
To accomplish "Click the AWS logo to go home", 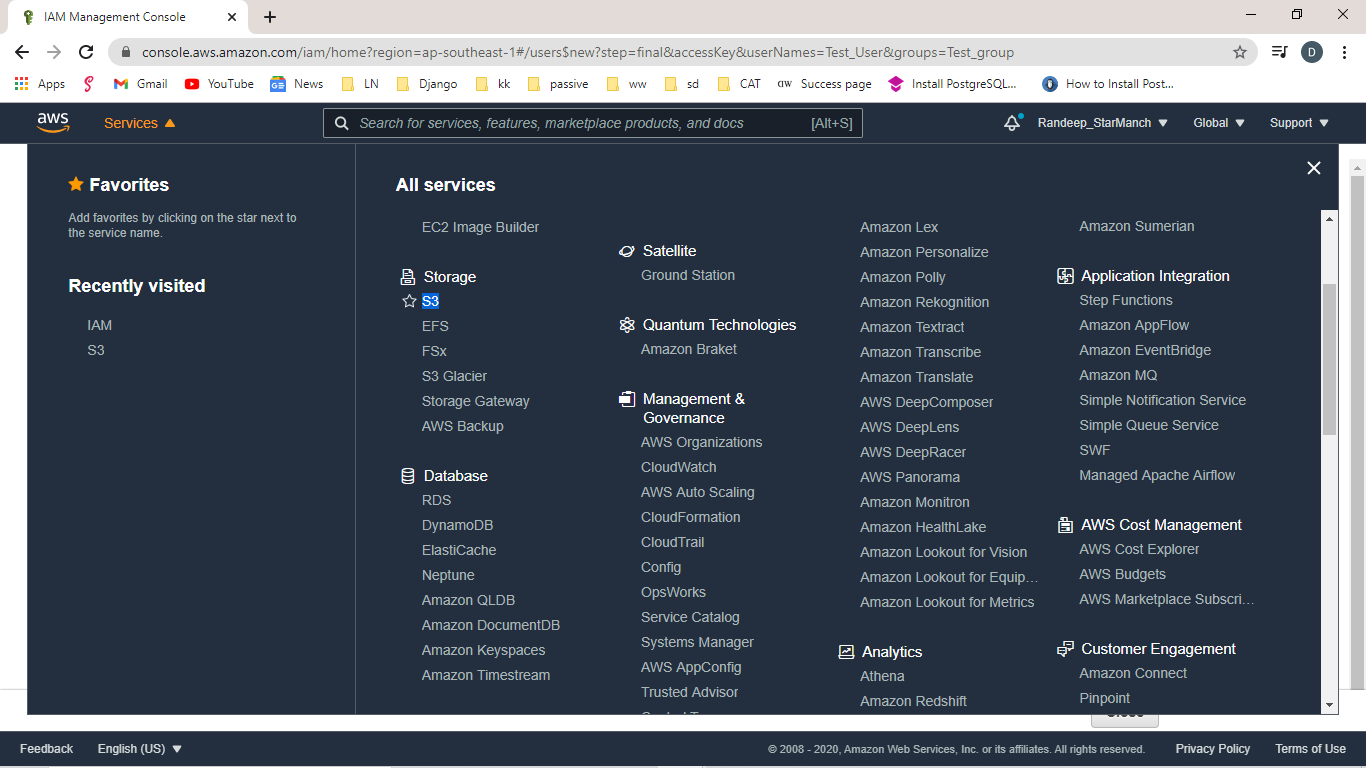I will pyautogui.click(x=53, y=123).
